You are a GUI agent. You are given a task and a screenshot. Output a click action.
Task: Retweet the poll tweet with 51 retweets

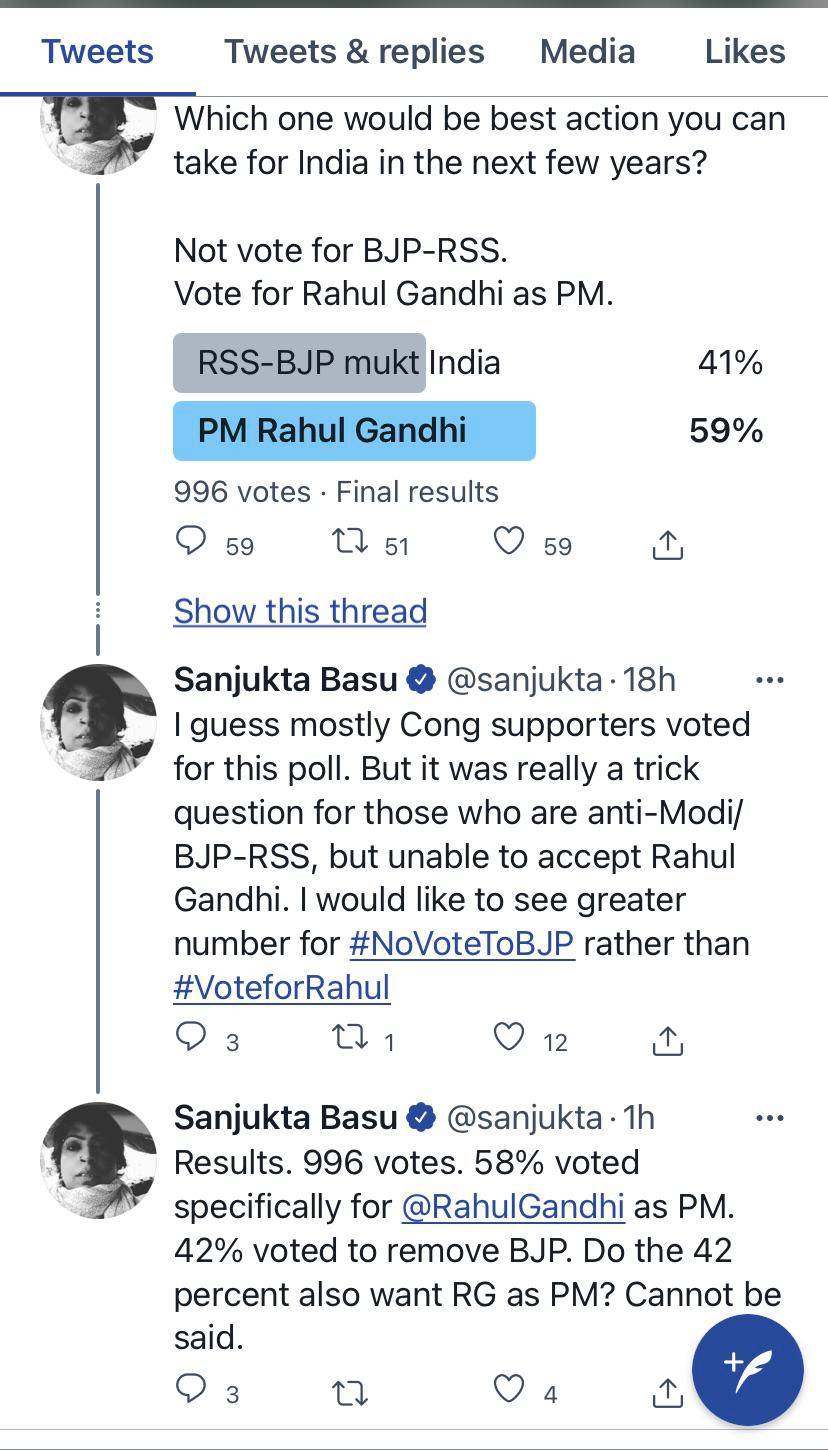[349, 542]
